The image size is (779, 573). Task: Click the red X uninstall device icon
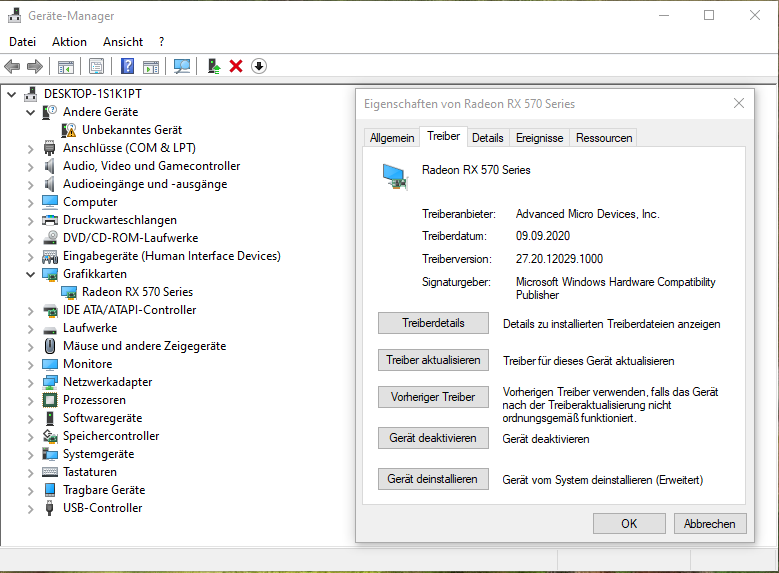(236, 66)
